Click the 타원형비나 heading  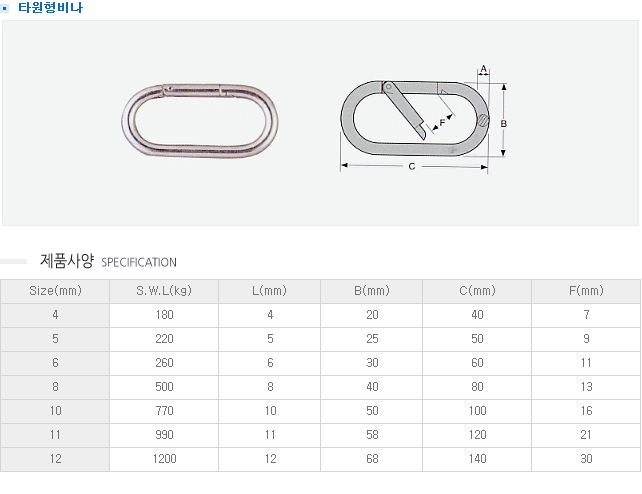(51, 8)
